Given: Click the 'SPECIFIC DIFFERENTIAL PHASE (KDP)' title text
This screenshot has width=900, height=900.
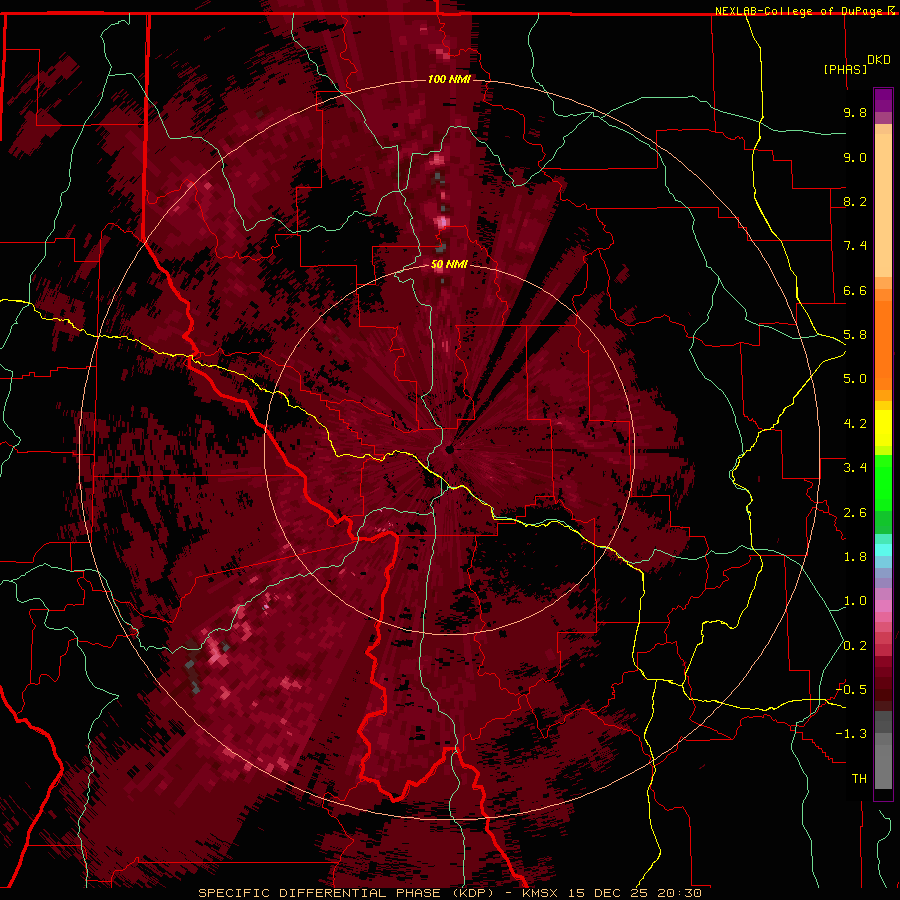Looking at the screenshot, I should [x=346, y=893].
